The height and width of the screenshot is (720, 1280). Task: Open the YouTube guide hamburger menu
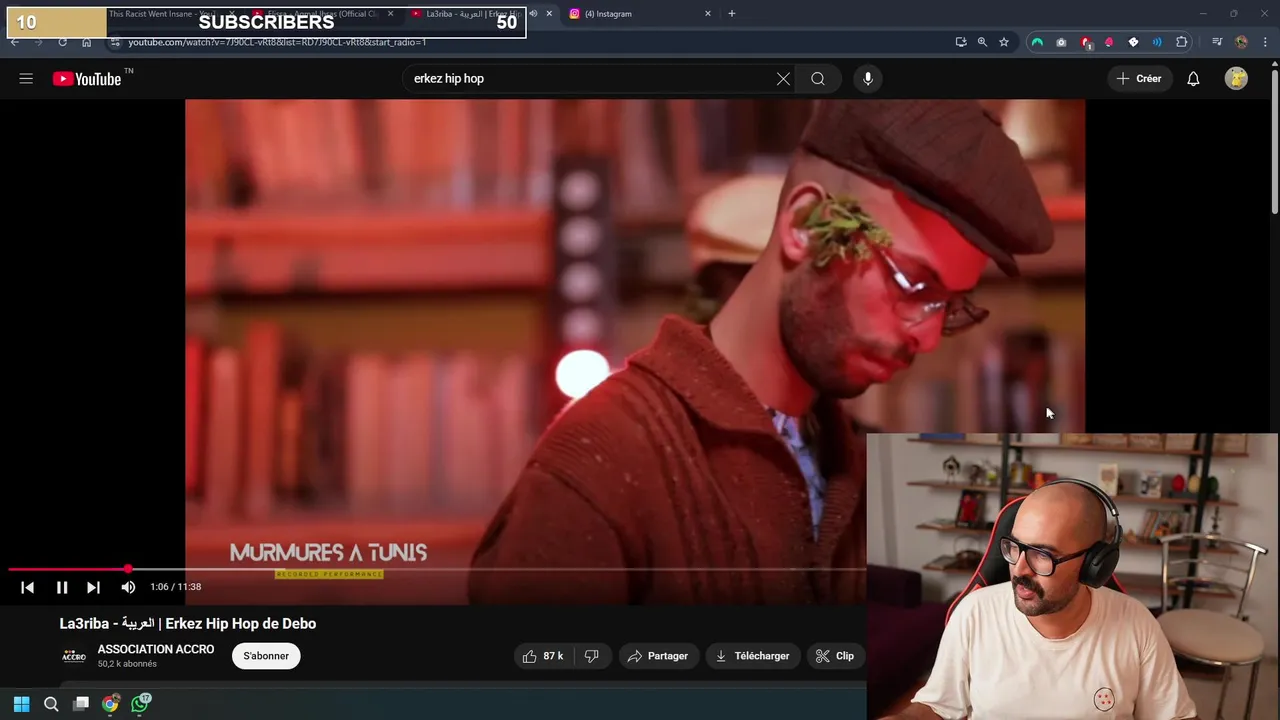point(26,79)
